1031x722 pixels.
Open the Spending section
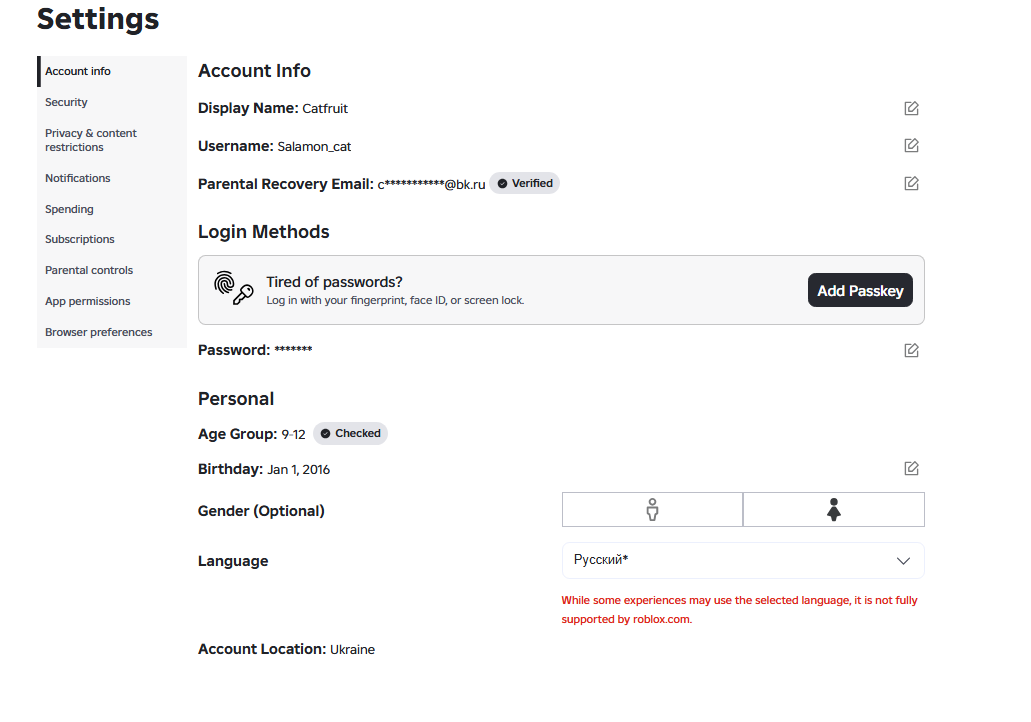[69, 209]
